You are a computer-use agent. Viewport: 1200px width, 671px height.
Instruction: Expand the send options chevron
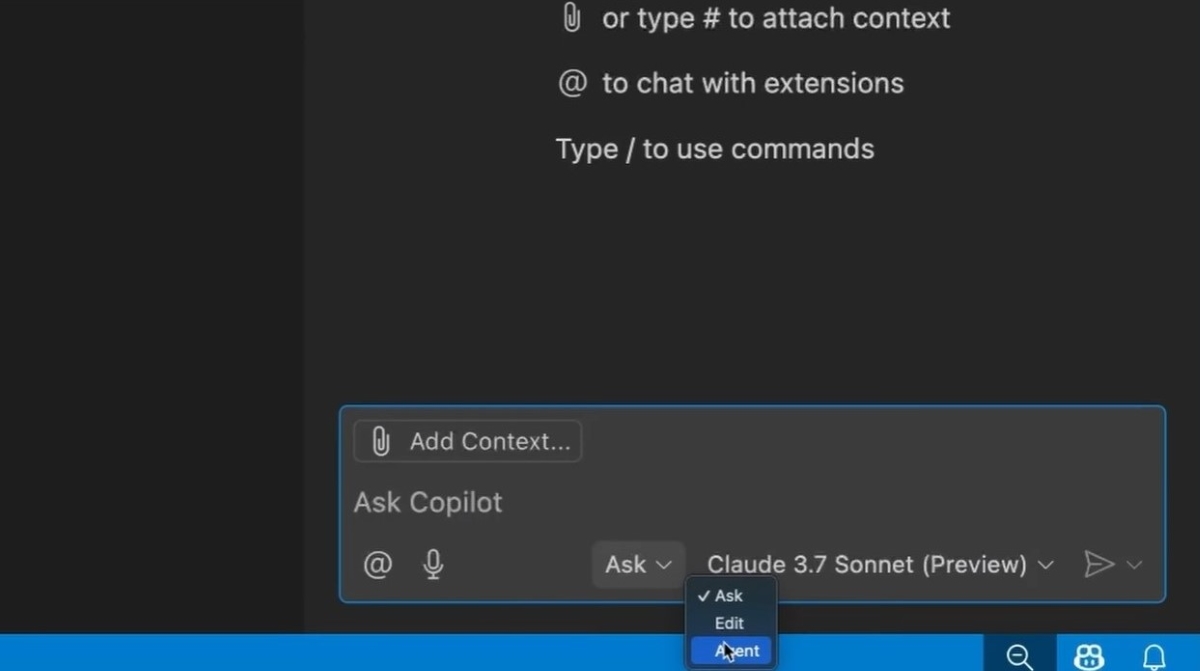pos(1134,565)
